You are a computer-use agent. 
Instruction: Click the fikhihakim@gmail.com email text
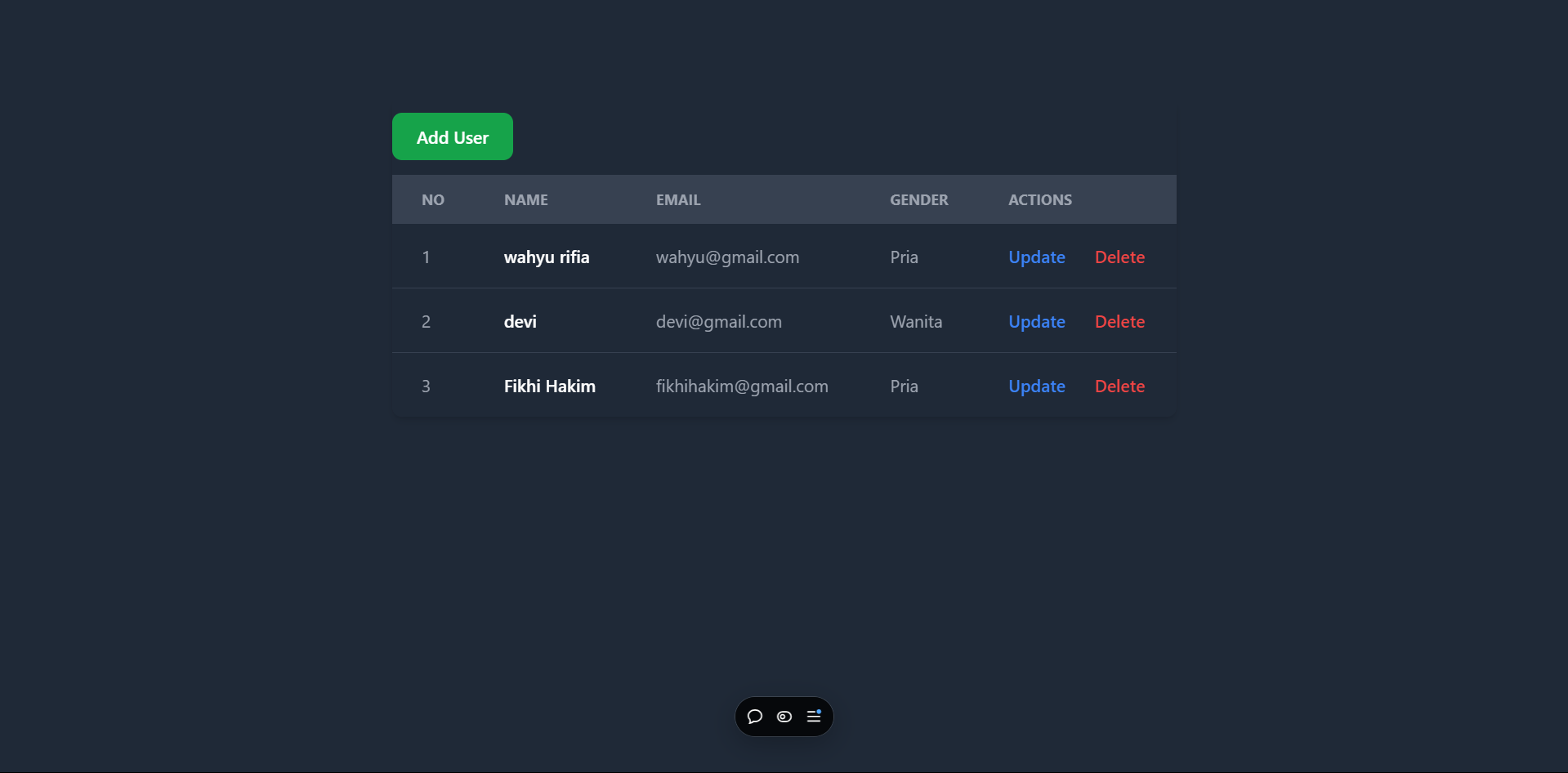pyautogui.click(x=742, y=386)
